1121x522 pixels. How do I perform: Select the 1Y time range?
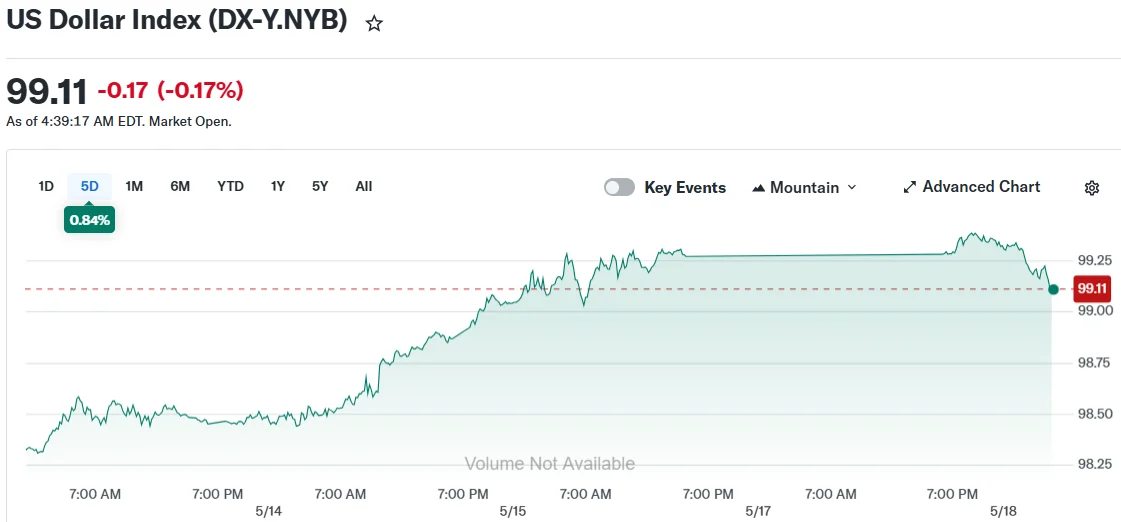pos(277,187)
